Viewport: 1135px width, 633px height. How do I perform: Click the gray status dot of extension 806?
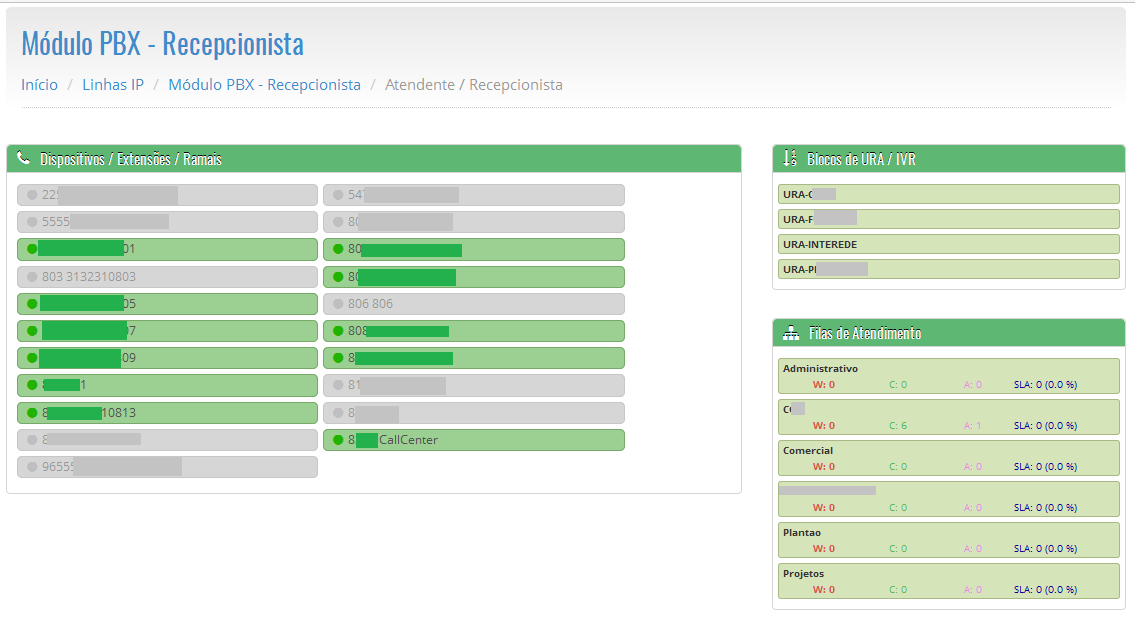pos(338,304)
